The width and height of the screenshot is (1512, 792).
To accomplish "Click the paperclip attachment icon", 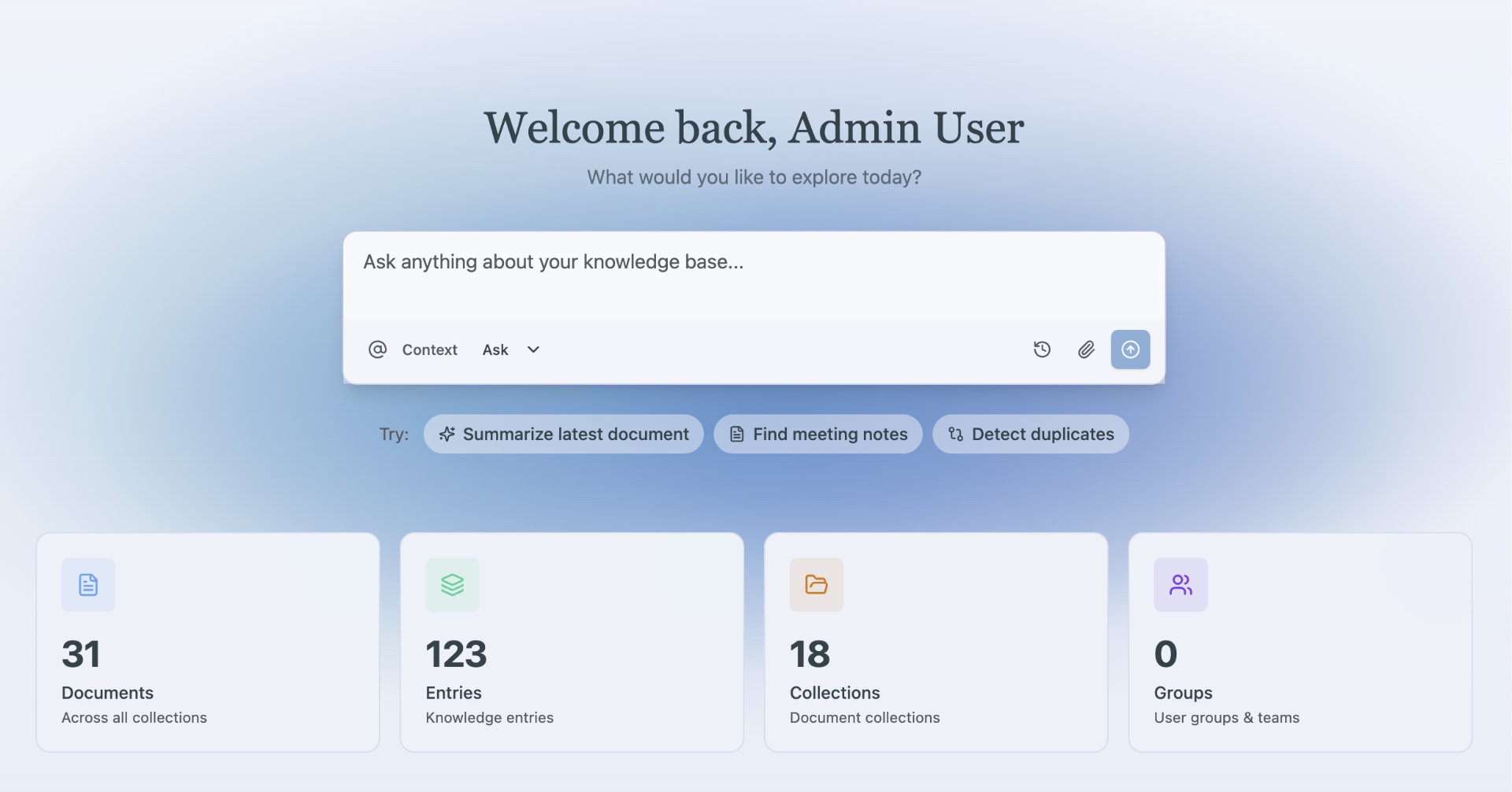I will click(x=1086, y=350).
